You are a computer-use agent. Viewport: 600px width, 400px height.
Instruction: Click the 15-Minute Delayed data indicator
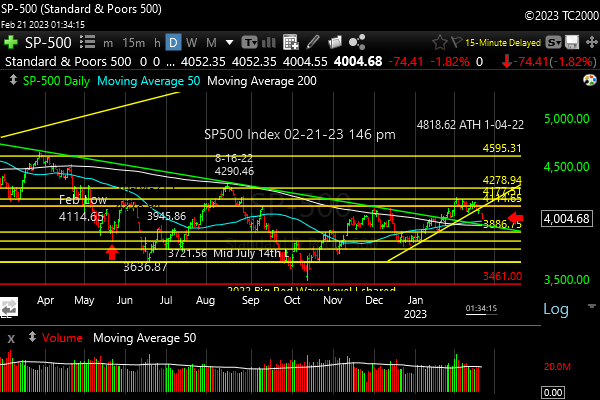(507, 43)
